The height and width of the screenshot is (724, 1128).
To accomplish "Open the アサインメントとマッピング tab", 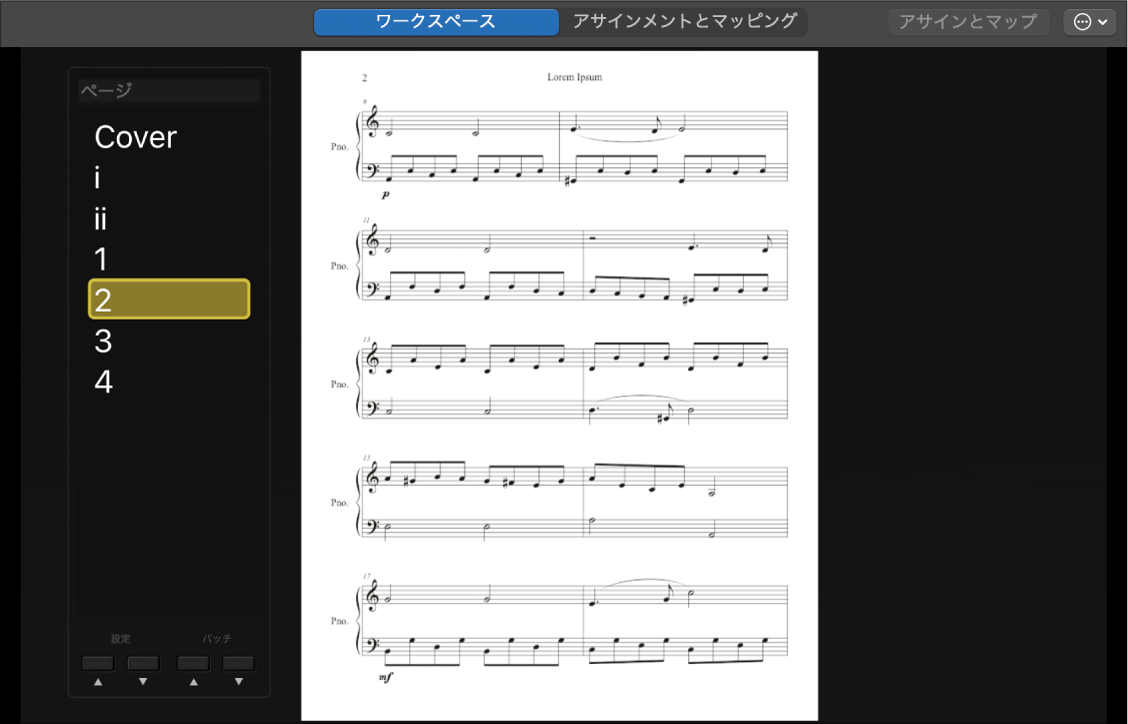I will pyautogui.click(x=683, y=20).
